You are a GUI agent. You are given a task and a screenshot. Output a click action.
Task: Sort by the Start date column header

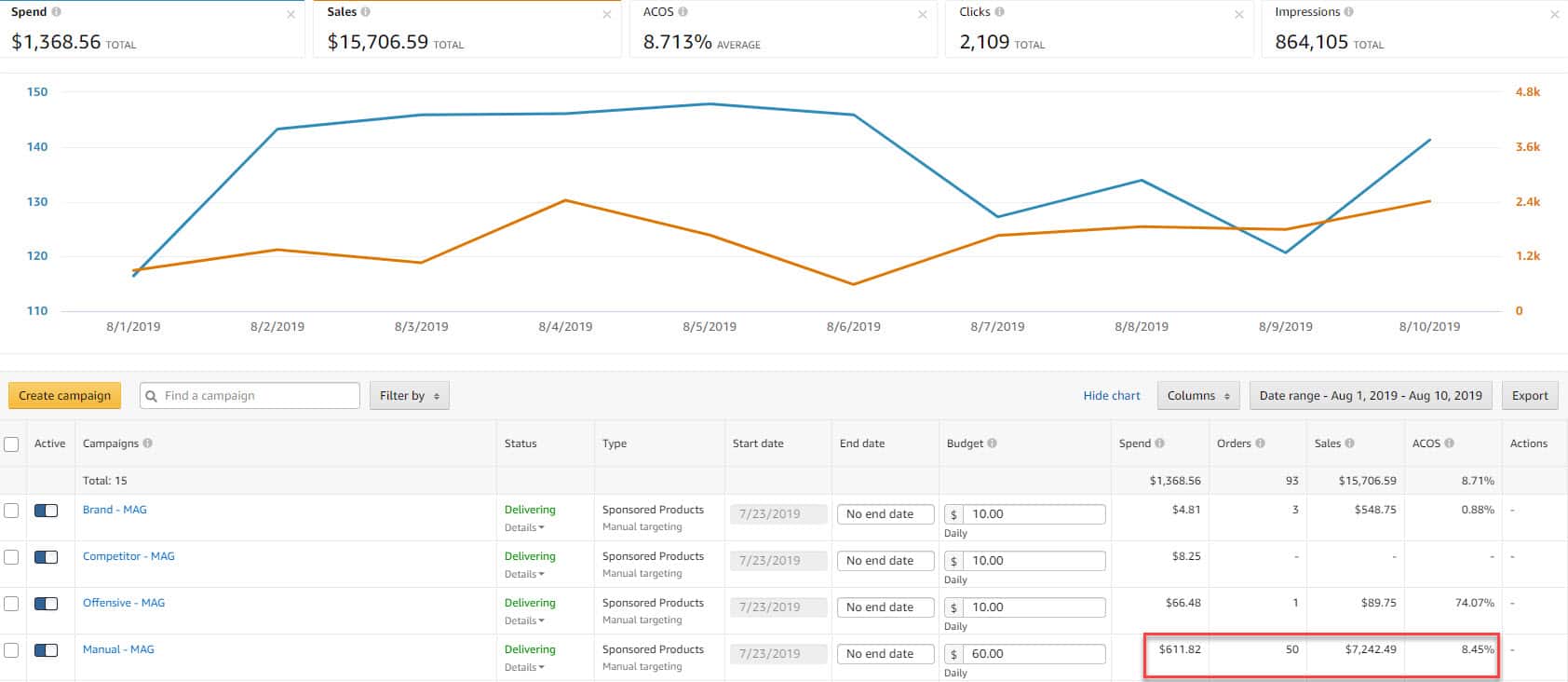tap(758, 443)
